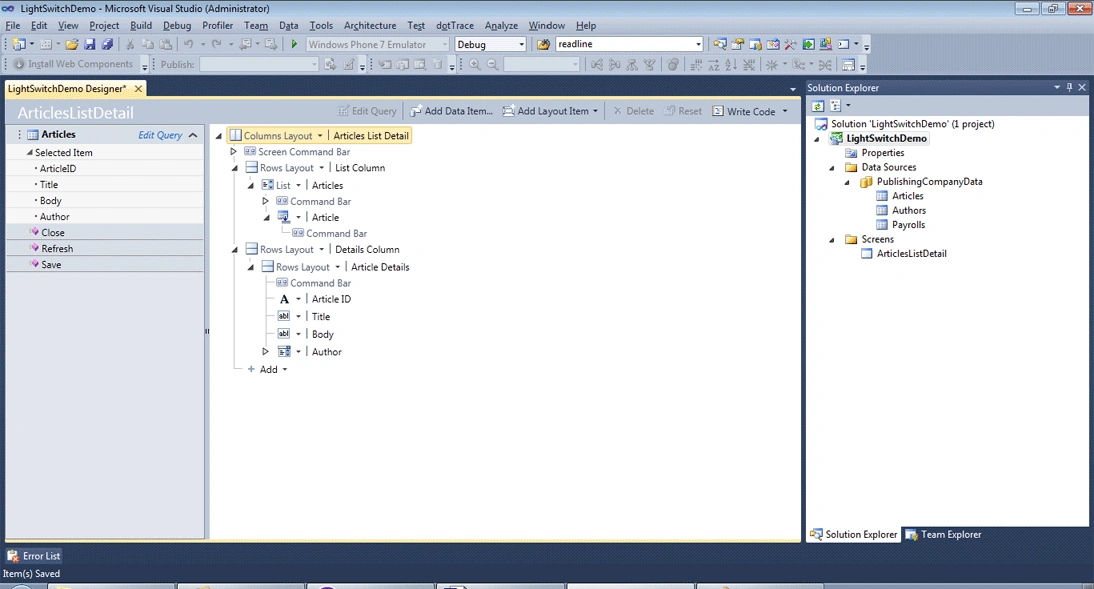Click the Write Code button icon

tap(718, 111)
